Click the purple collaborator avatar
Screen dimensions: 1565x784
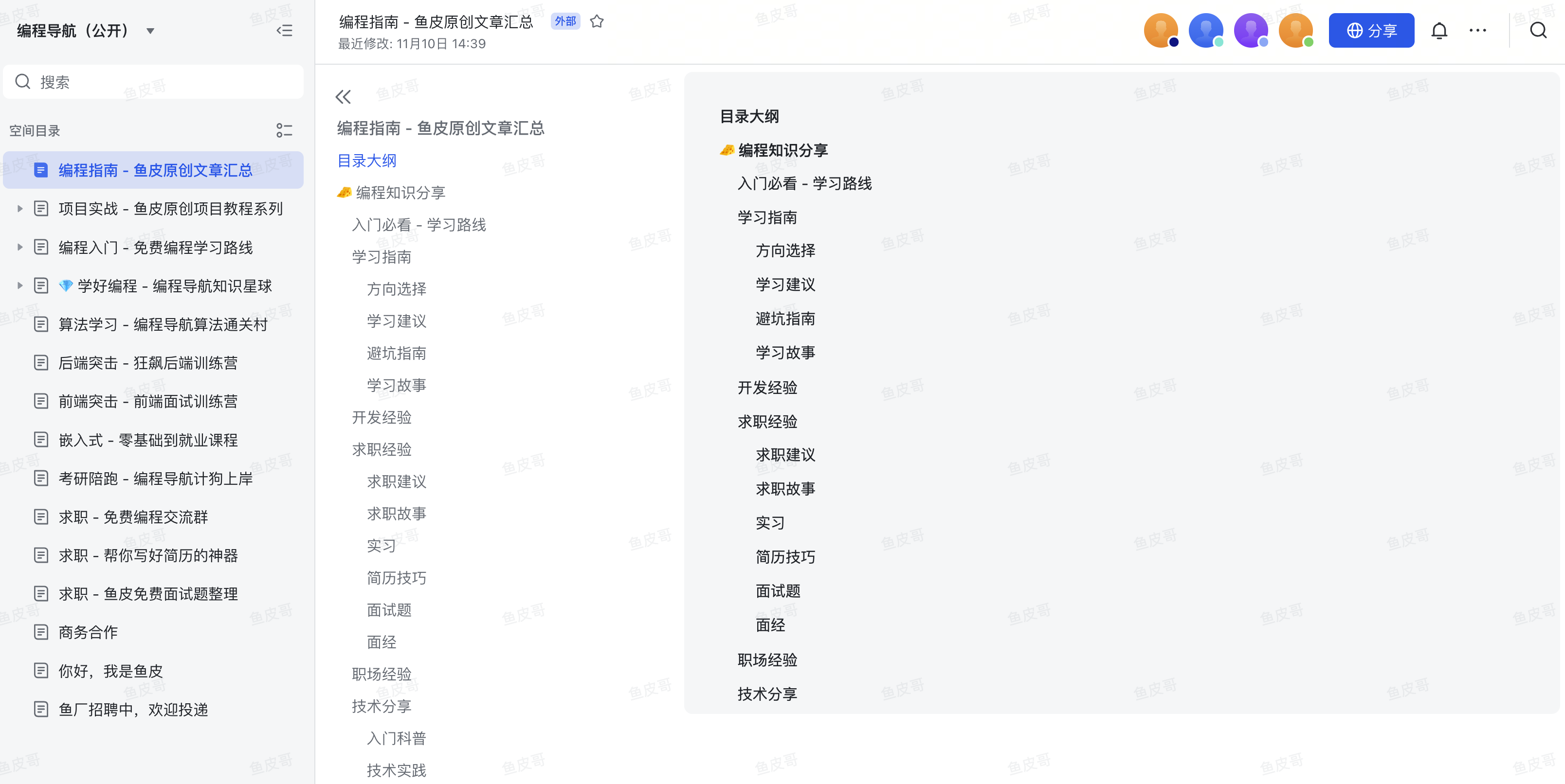pyautogui.click(x=1250, y=30)
